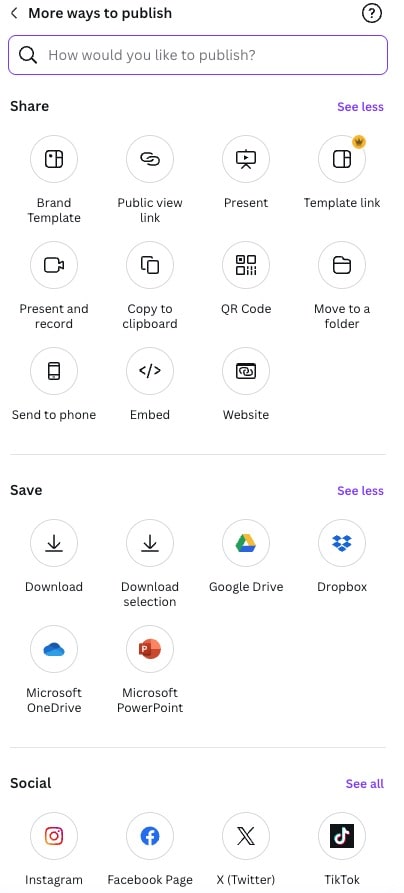404x893 pixels.
Task: Save to Google Drive
Action: (246, 543)
